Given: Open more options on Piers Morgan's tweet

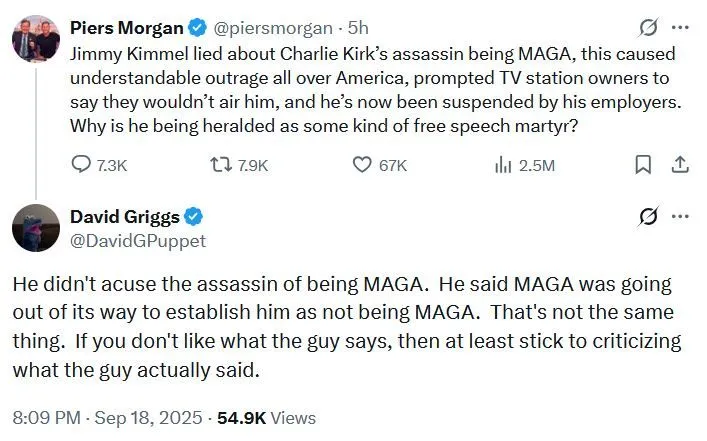Looking at the screenshot, I should tap(680, 27).
